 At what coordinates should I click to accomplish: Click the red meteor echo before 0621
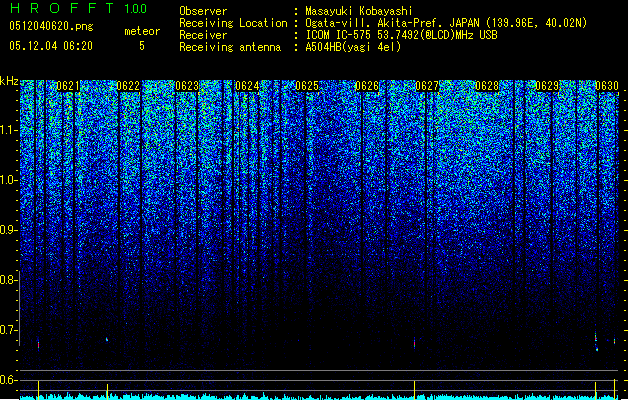click(x=39, y=345)
